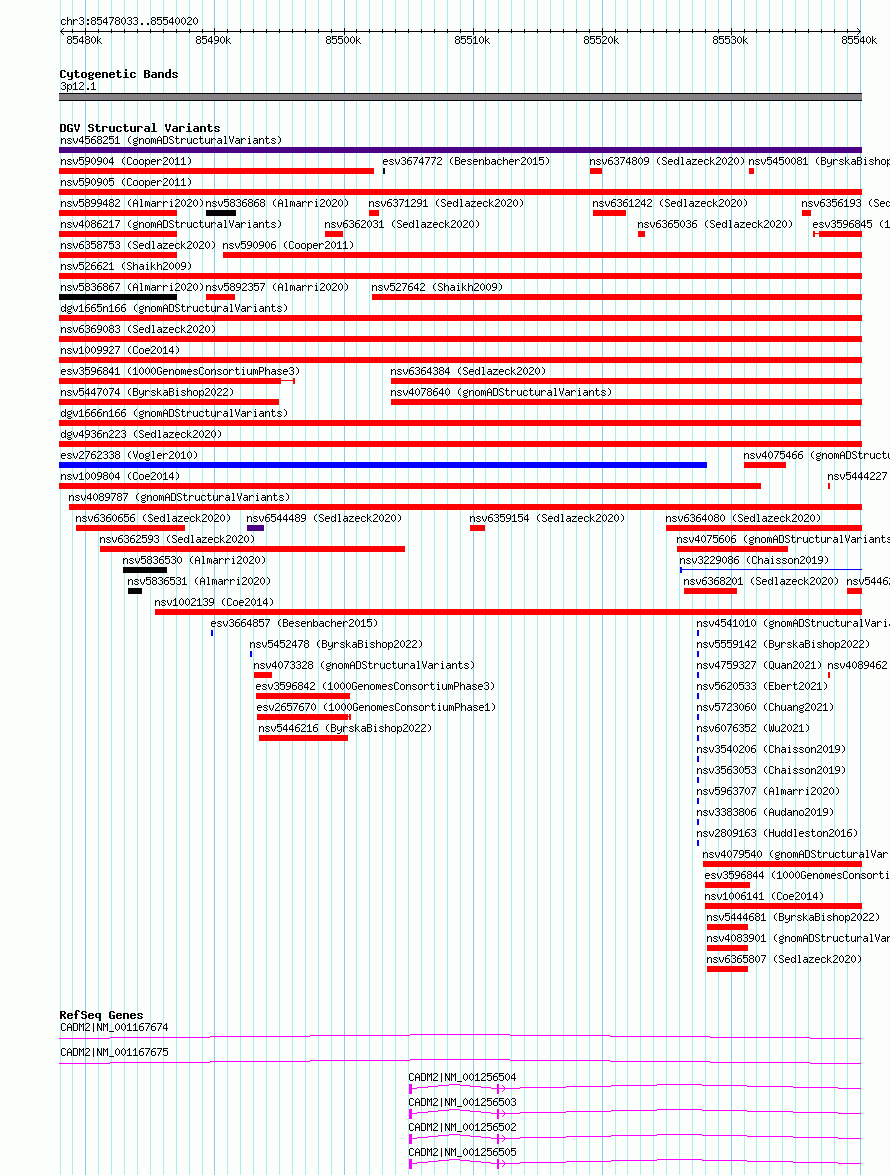Select the purple nsv4568251 variant bar
The height and width of the screenshot is (1175, 890).
point(461,150)
